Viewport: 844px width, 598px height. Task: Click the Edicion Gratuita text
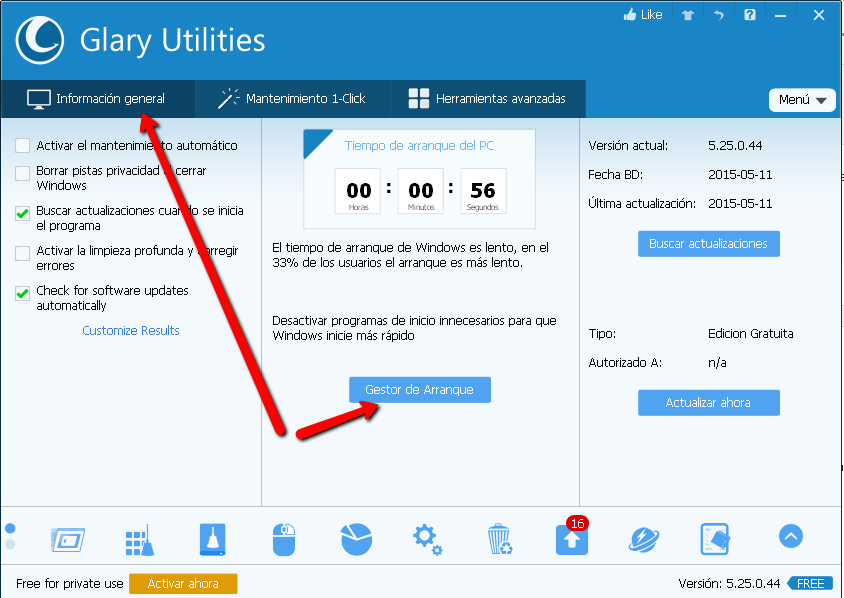(x=751, y=334)
